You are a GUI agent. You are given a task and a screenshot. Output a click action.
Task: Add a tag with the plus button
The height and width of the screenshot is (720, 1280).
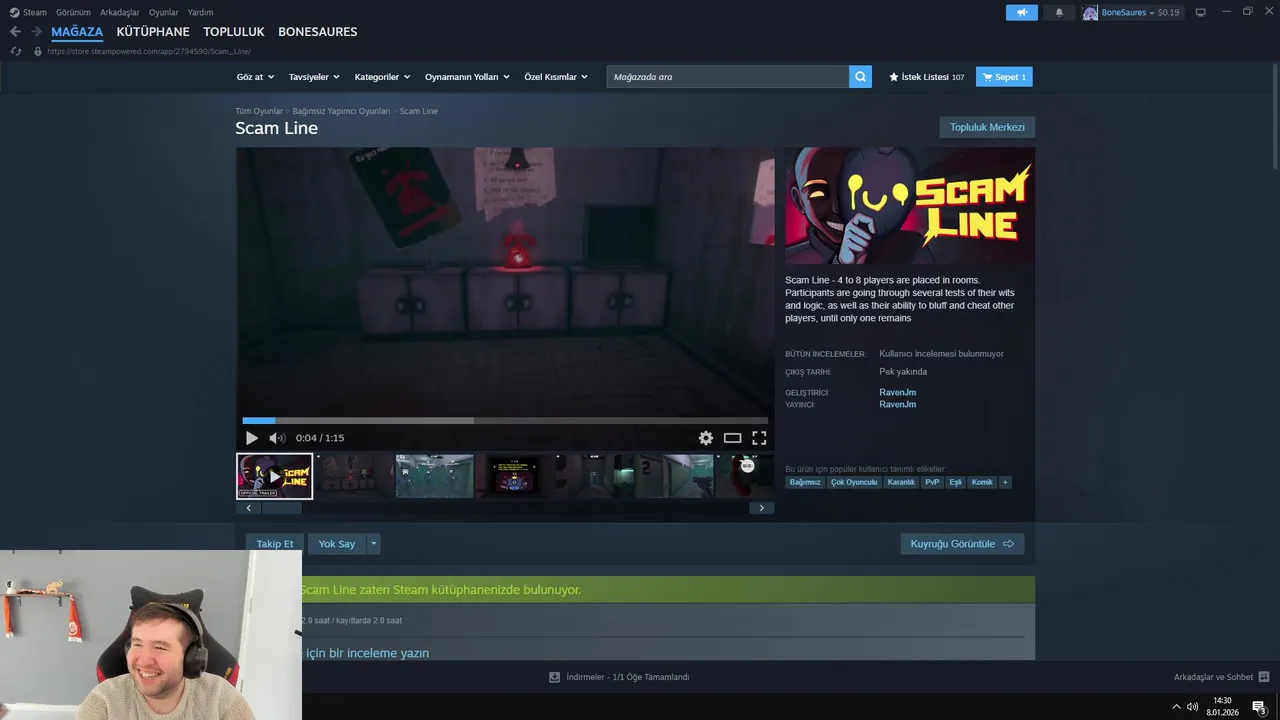[1005, 482]
